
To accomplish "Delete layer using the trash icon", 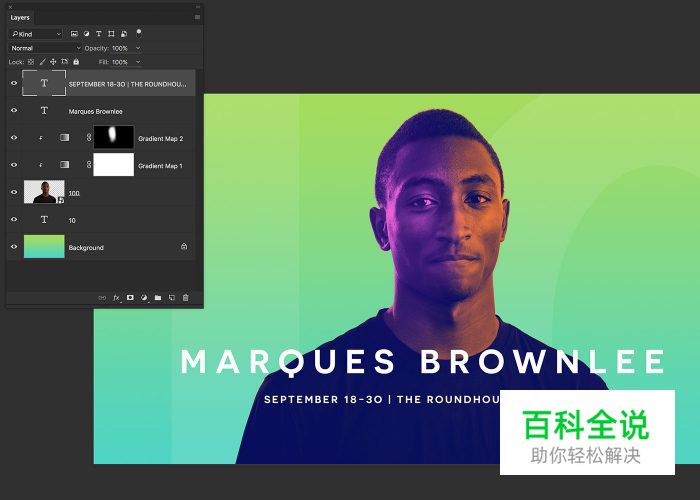I will click(185, 297).
